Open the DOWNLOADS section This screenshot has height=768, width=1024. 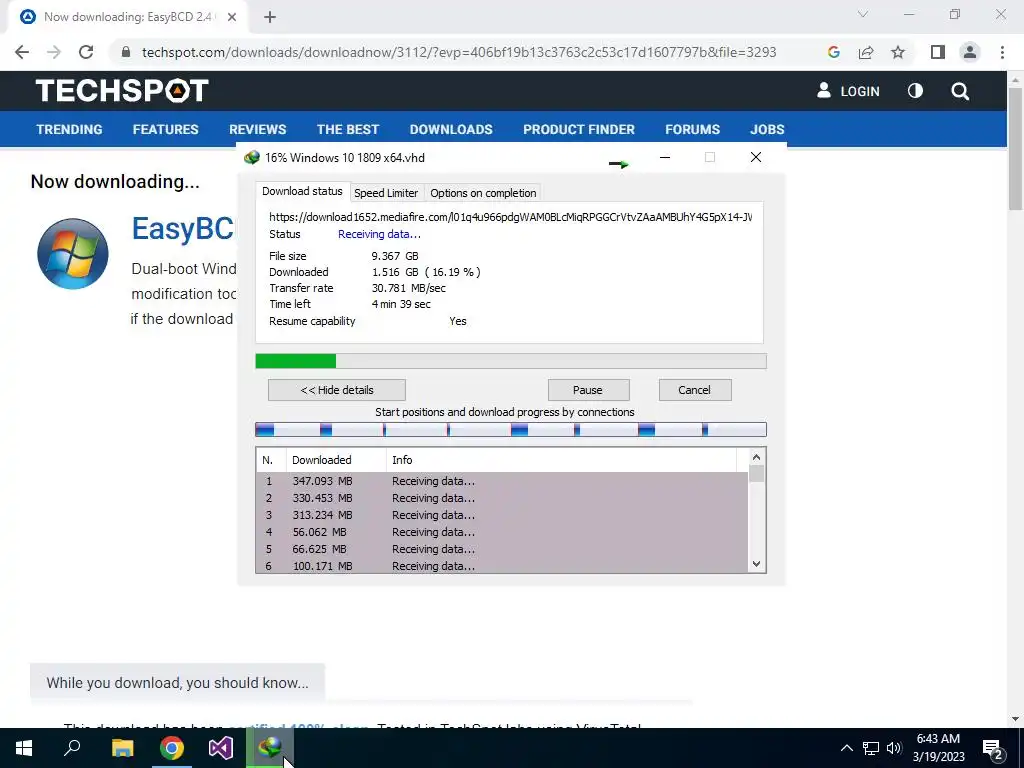451,129
